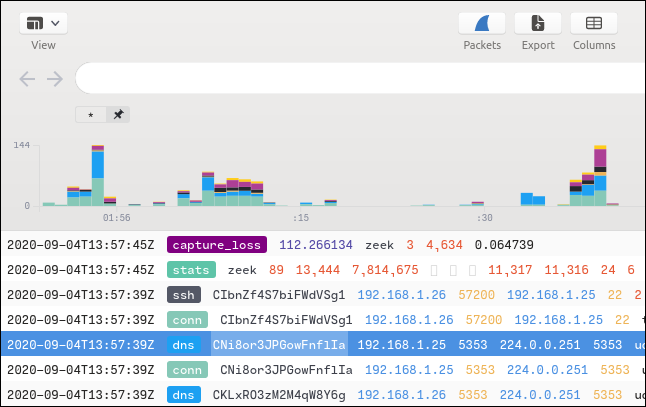646x407 pixels.
Task: Click value 112.266134 in capture_loss row
Action: point(316,245)
